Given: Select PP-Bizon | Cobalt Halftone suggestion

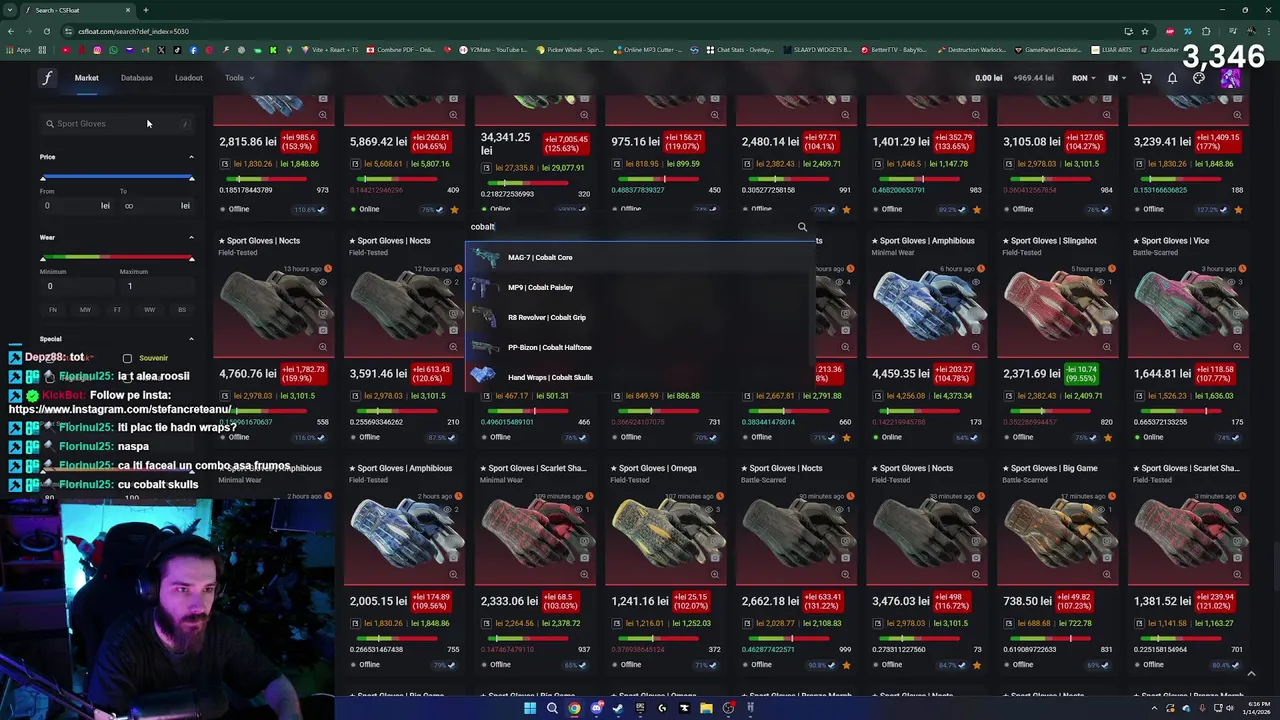Looking at the screenshot, I should (640, 347).
